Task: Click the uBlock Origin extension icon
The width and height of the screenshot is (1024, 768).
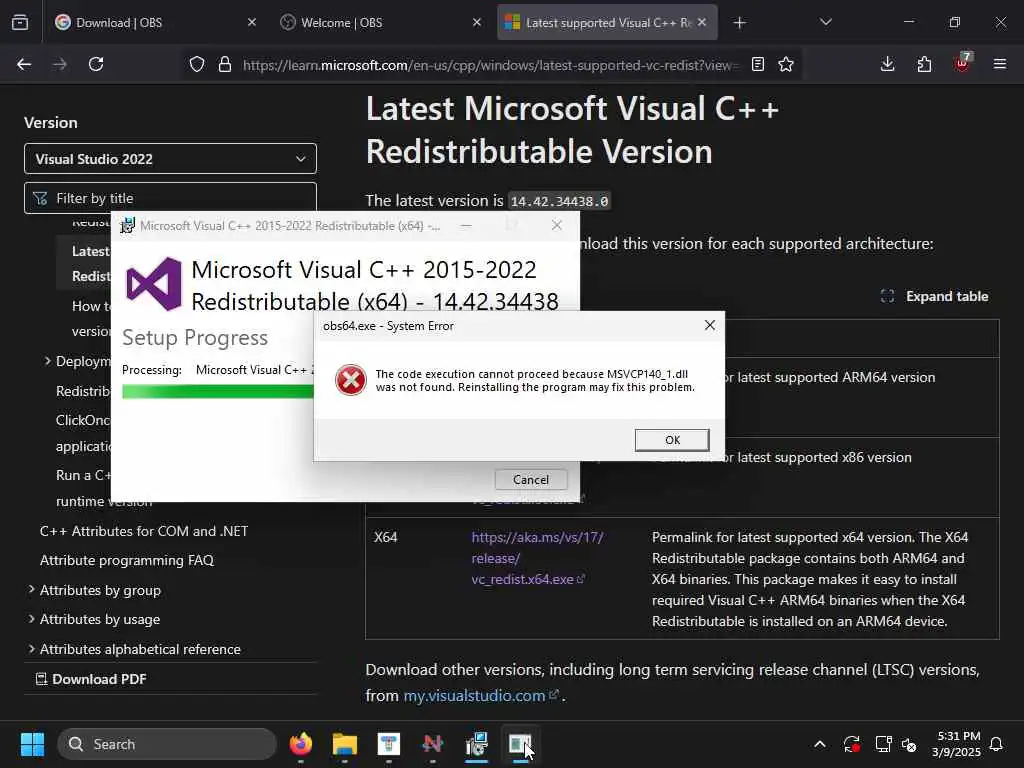Action: (x=962, y=63)
